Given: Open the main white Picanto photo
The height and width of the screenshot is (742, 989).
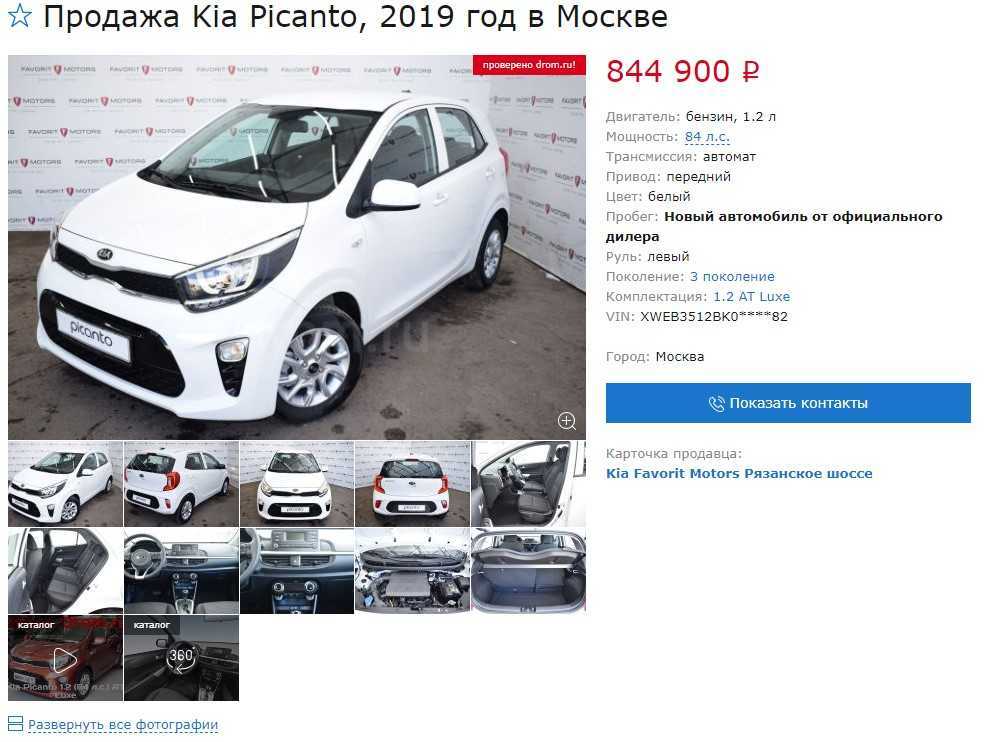Looking at the screenshot, I should pos(296,247).
